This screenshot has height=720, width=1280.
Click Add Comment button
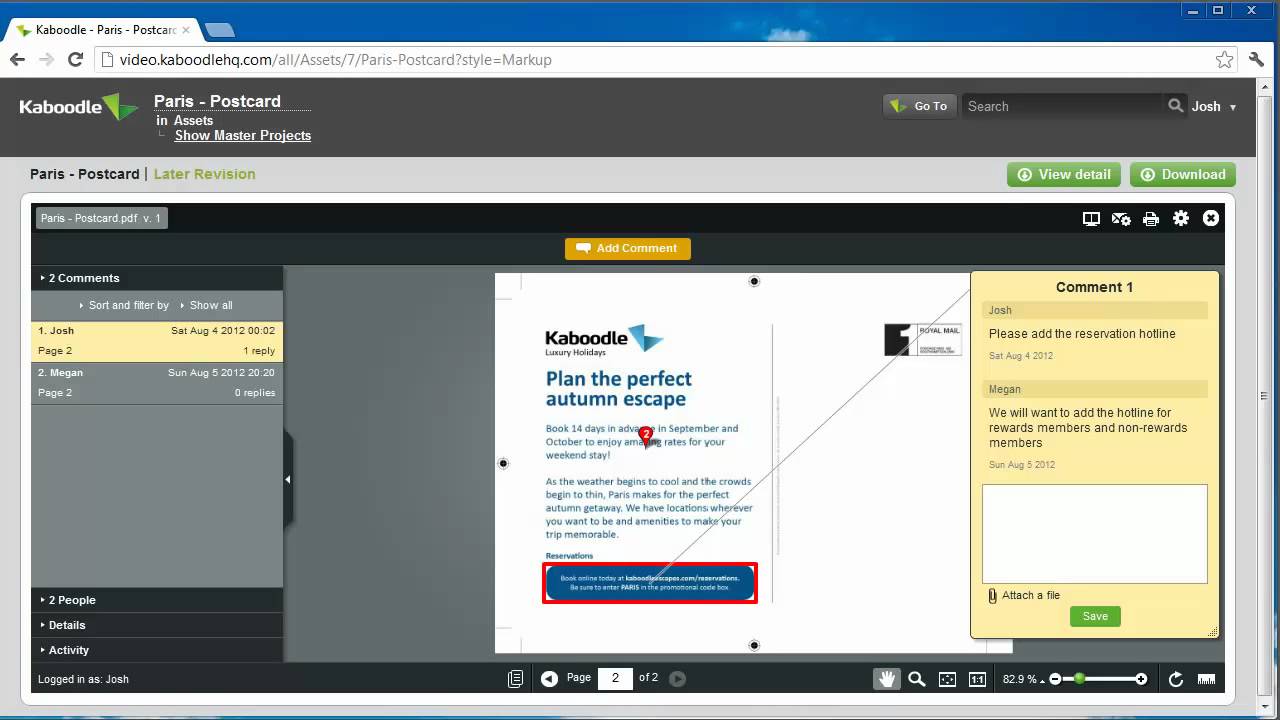(627, 248)
